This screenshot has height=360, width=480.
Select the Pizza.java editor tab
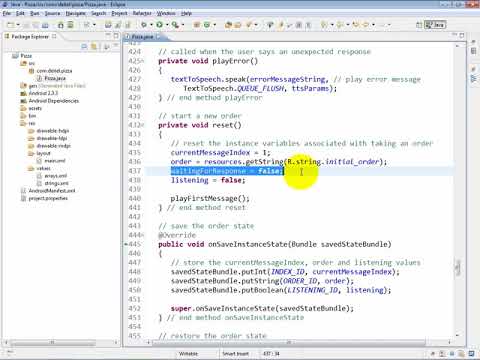142,37
